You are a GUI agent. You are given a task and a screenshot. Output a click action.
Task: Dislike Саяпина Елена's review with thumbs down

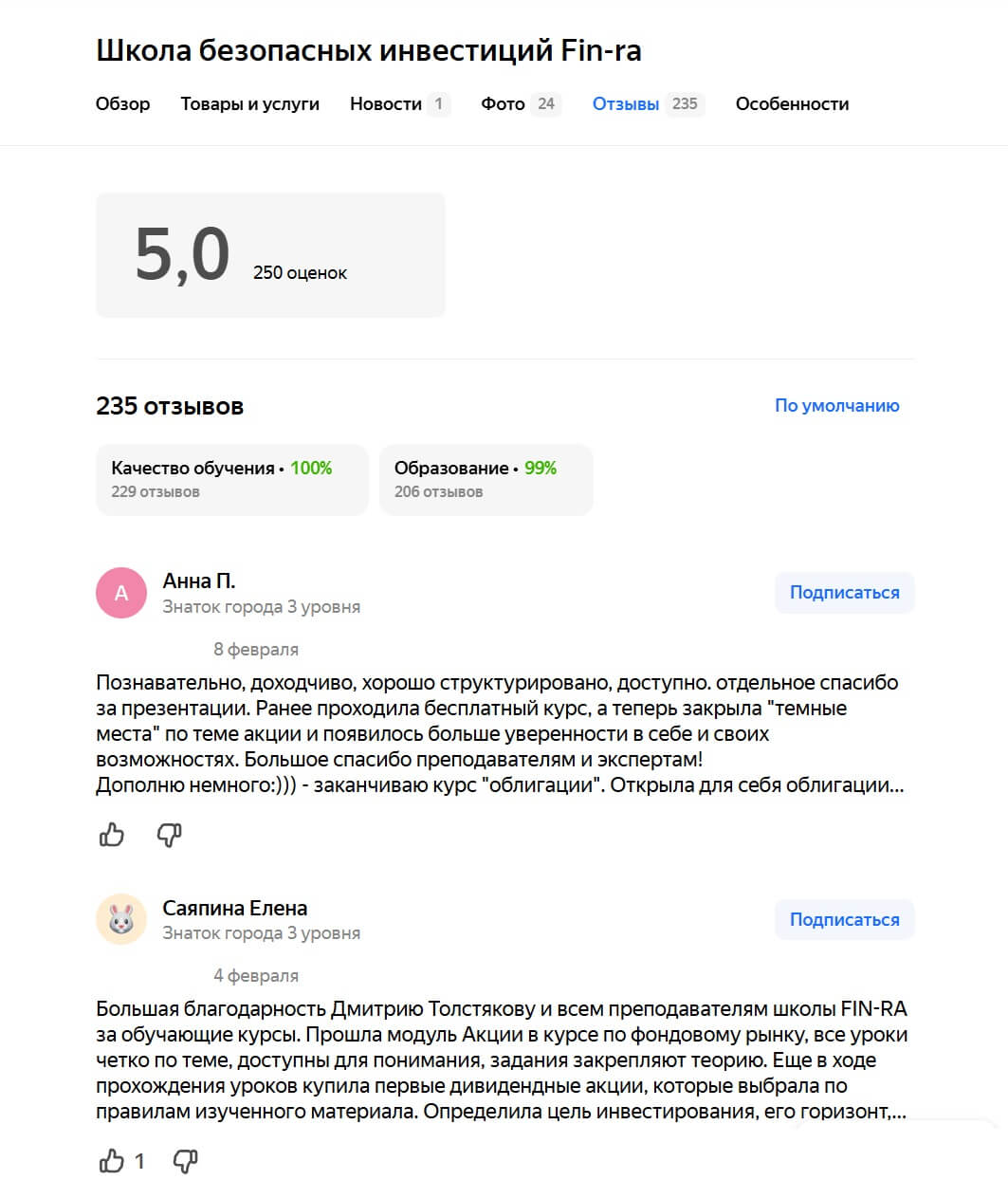click(185, 1160)
